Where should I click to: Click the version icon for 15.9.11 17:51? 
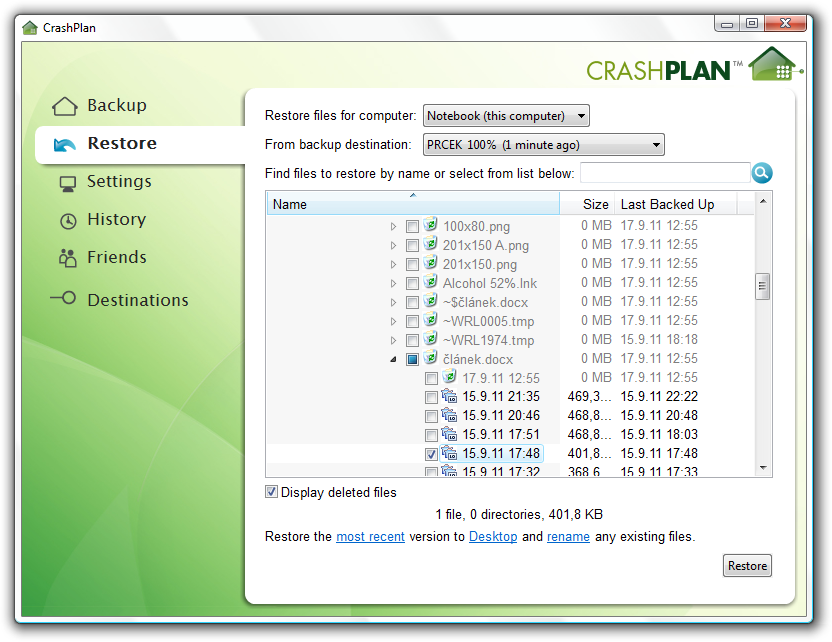click(449, 434)
